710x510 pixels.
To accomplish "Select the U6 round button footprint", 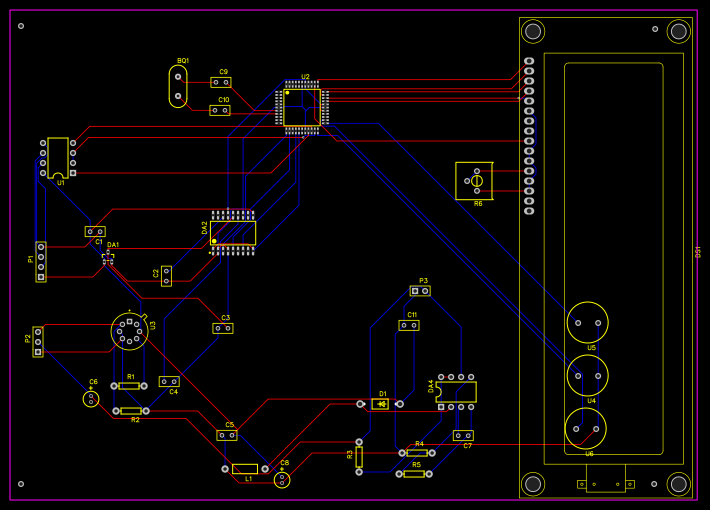I will 586,428.
